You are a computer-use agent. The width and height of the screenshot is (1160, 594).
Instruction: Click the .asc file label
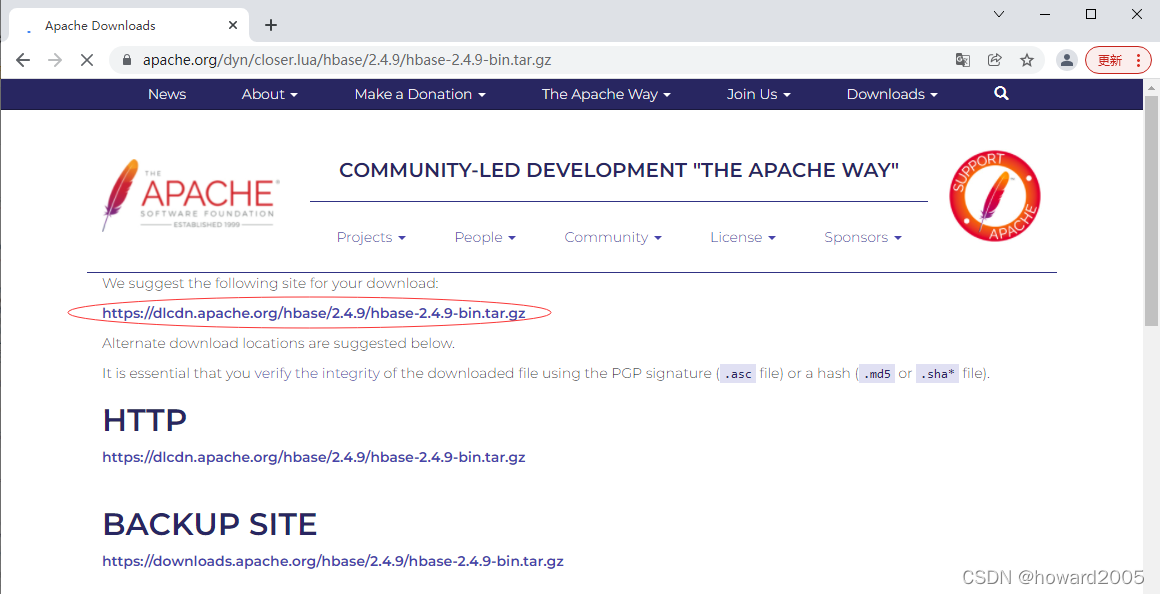coord(738,374)
